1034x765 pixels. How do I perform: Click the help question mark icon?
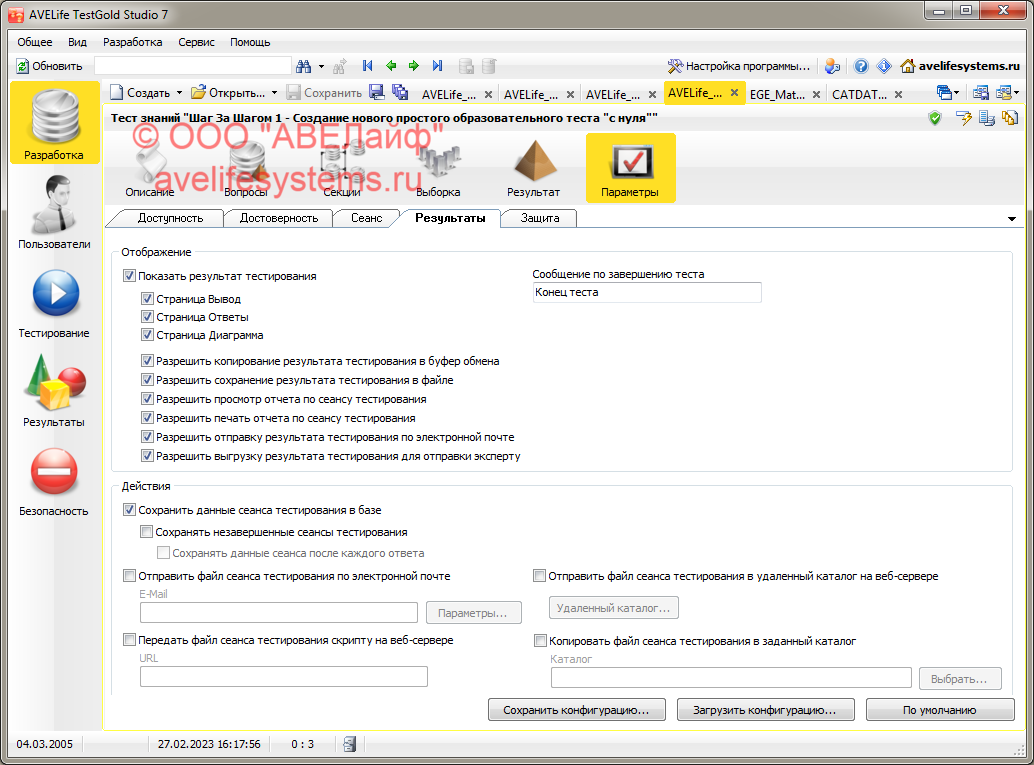pos(861,66)
